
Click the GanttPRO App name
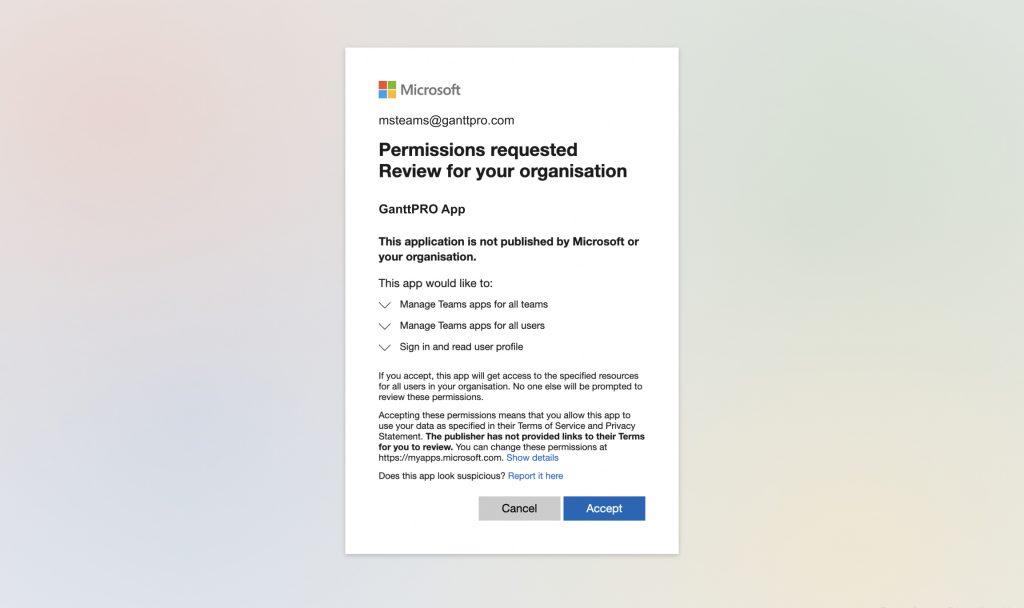[421, 209]
